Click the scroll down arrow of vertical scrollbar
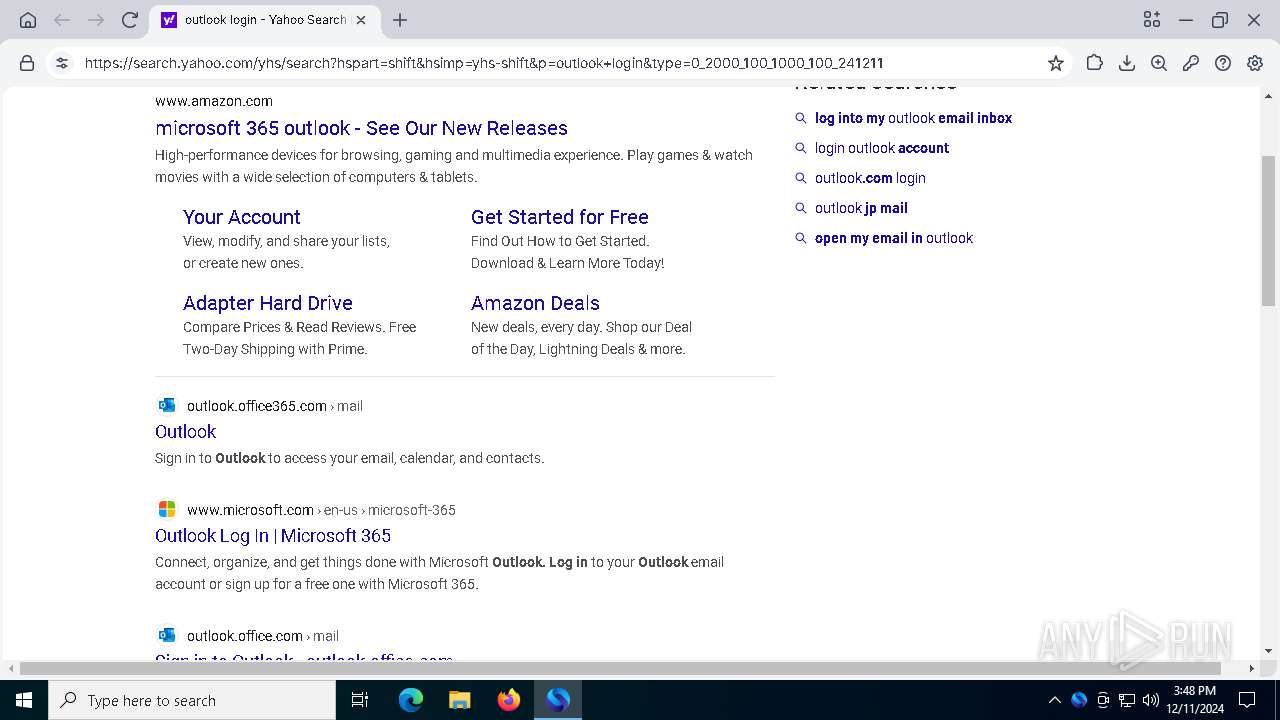Screen dimensions: 1280x720 click(1268, 651)
